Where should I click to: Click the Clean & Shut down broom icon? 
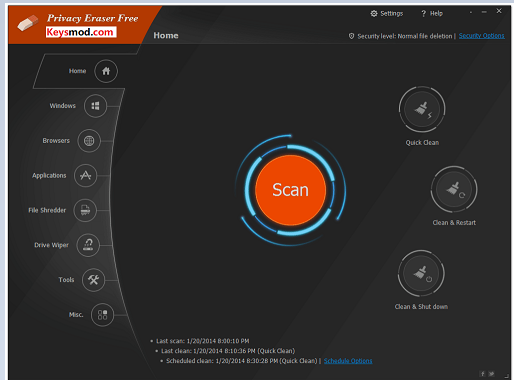pos(421,273)
